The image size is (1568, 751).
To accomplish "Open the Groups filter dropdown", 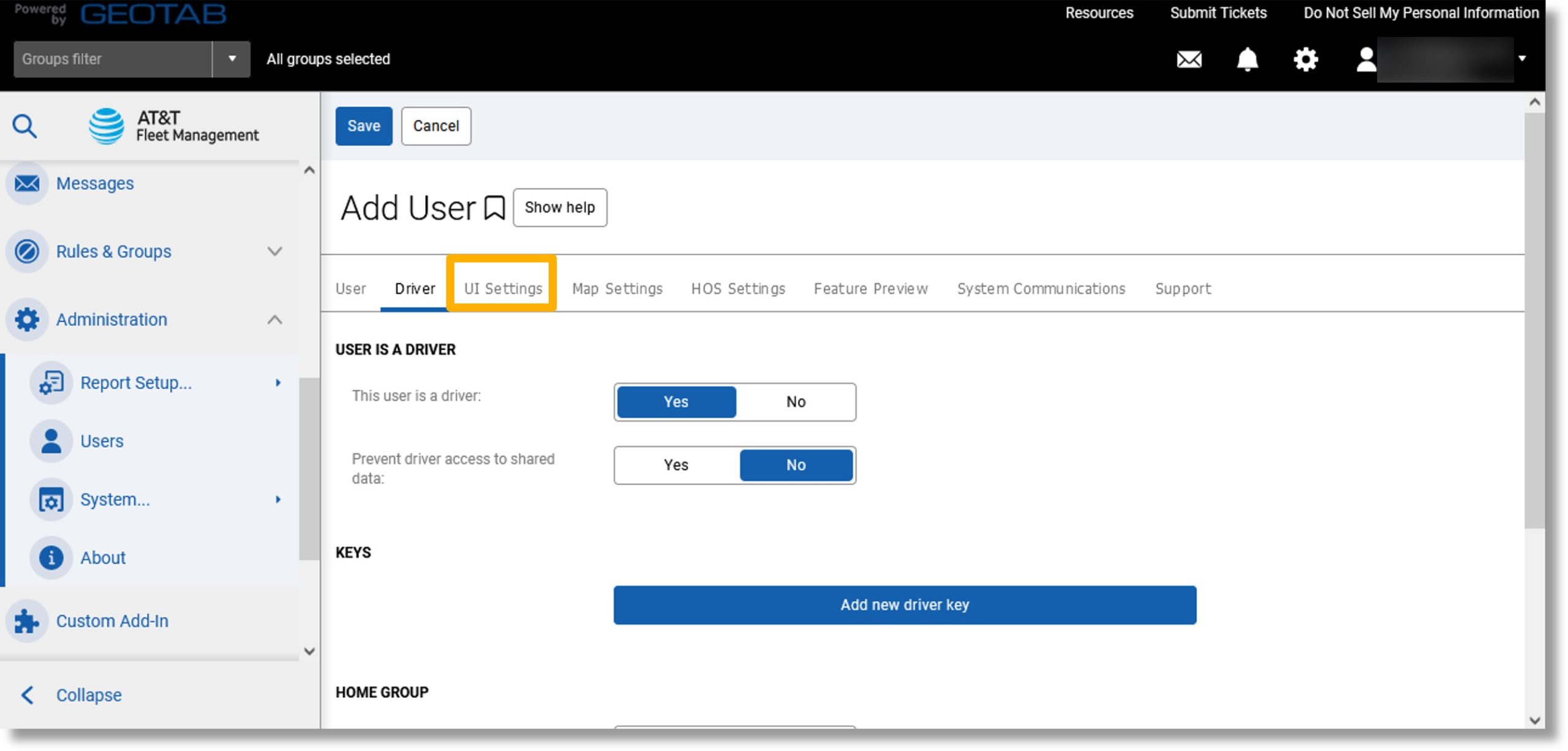I will pyautogui.click(x=232, y=59).
